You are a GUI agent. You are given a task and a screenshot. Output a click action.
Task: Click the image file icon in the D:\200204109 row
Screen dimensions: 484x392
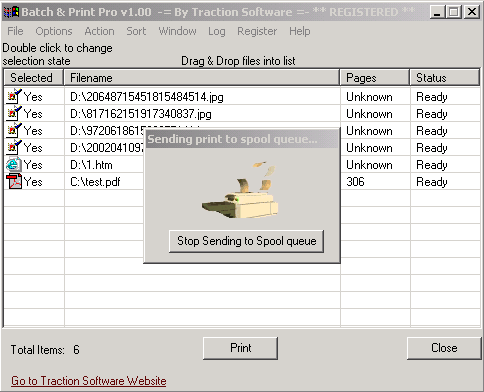click(14, 147)
